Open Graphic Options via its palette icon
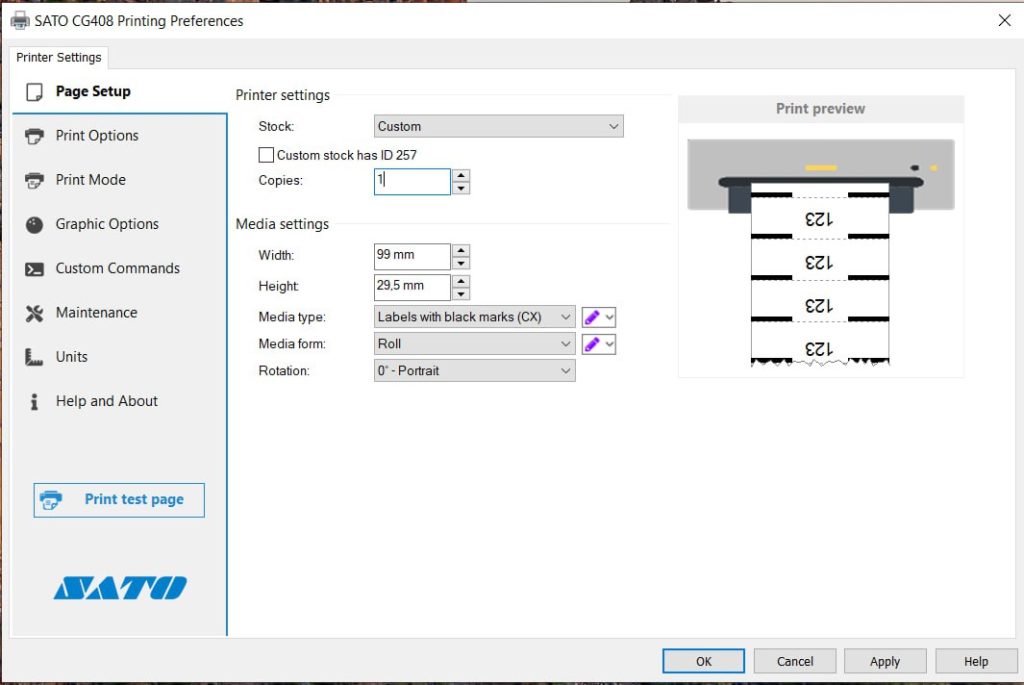Screen dimensions: 1024x685 pos(34,225)
